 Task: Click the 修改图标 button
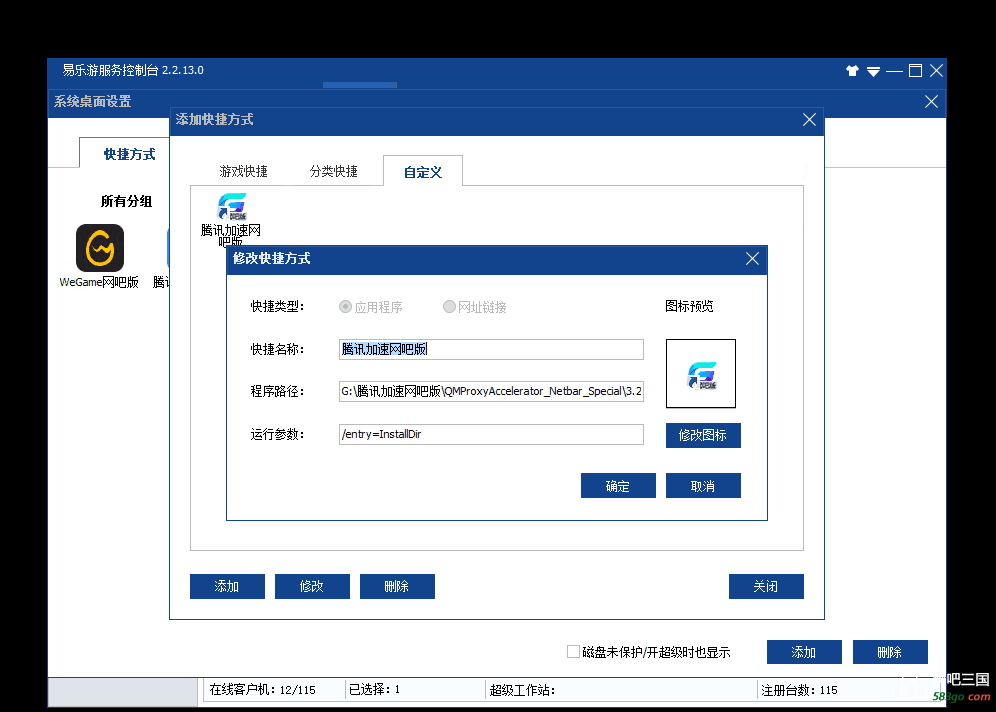703,436
